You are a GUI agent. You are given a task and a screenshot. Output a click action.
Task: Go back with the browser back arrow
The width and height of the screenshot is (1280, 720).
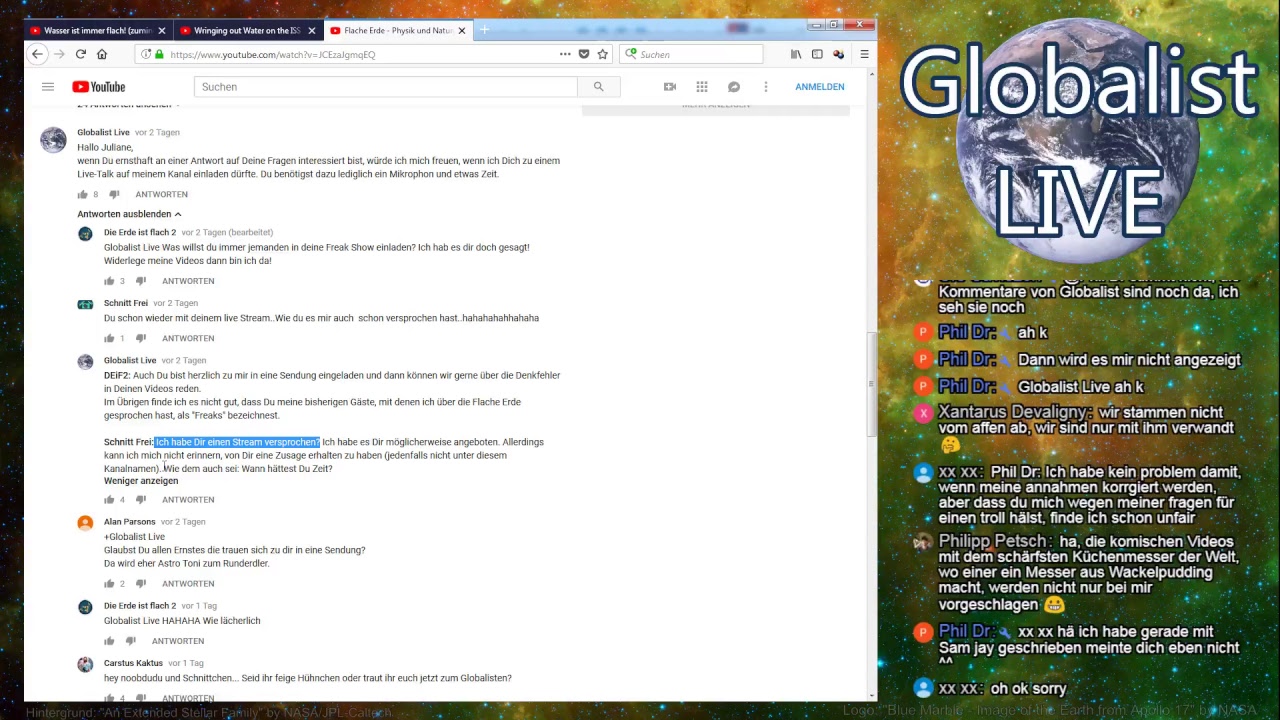click(x=37, y=54)
